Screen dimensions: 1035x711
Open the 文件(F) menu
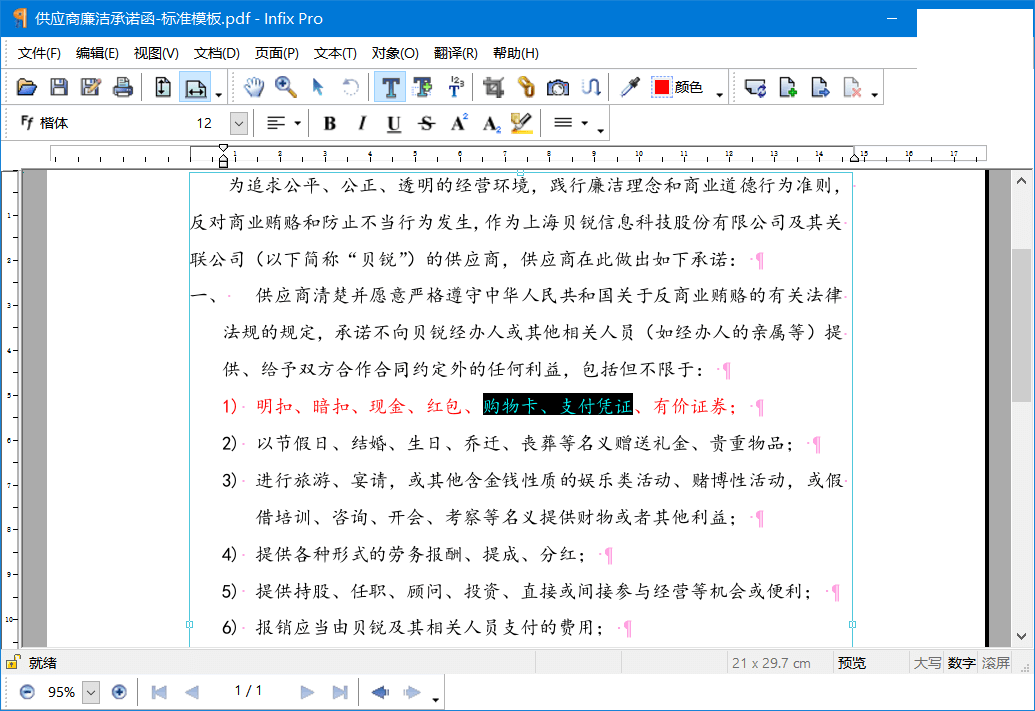pyautogui.click(x=39, y=53)
